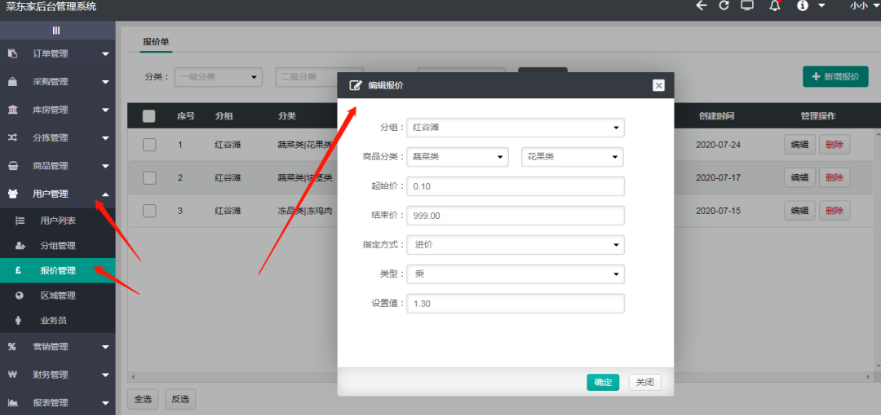Tick the checkbox for row 1
This screenshot has height=415, width=882.
click(149, 145)
